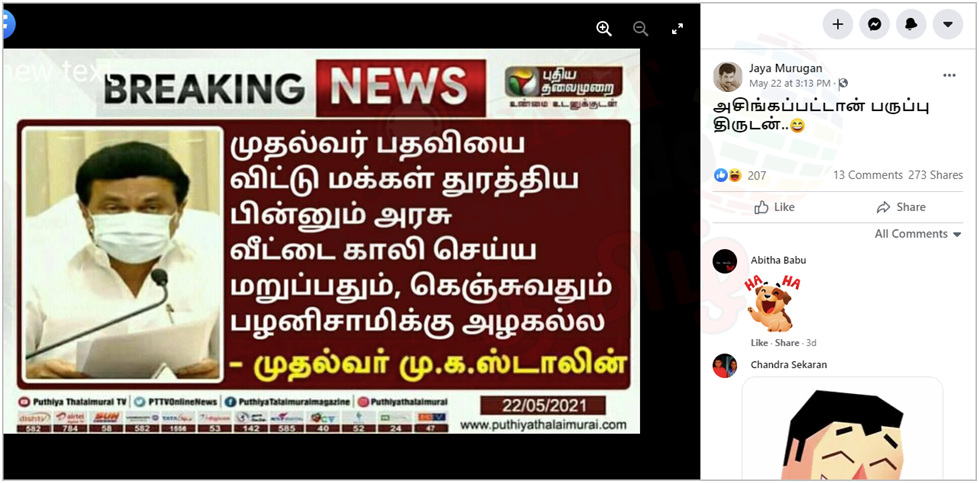979x483 pixels.
Task: Expand the All Comments filter
Action: [918, 234]
